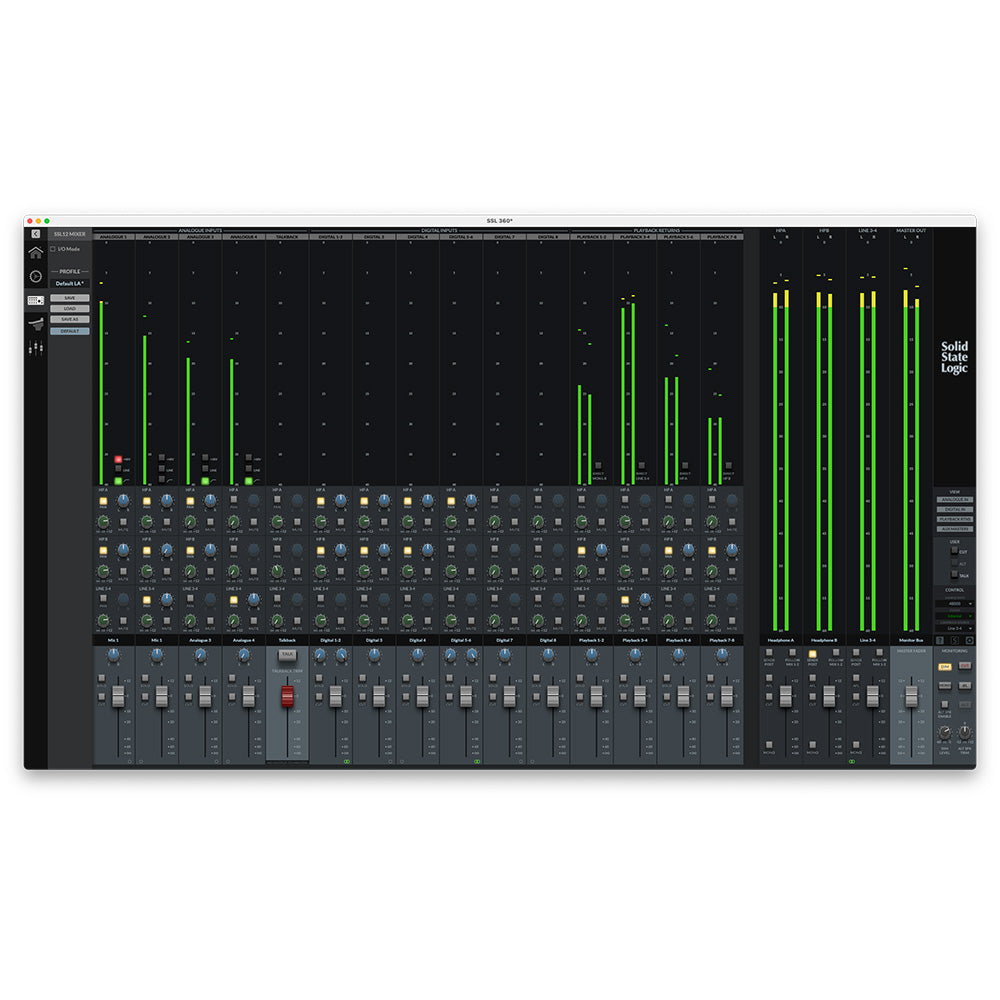Select the Home icon in the left sidebar

35,252
